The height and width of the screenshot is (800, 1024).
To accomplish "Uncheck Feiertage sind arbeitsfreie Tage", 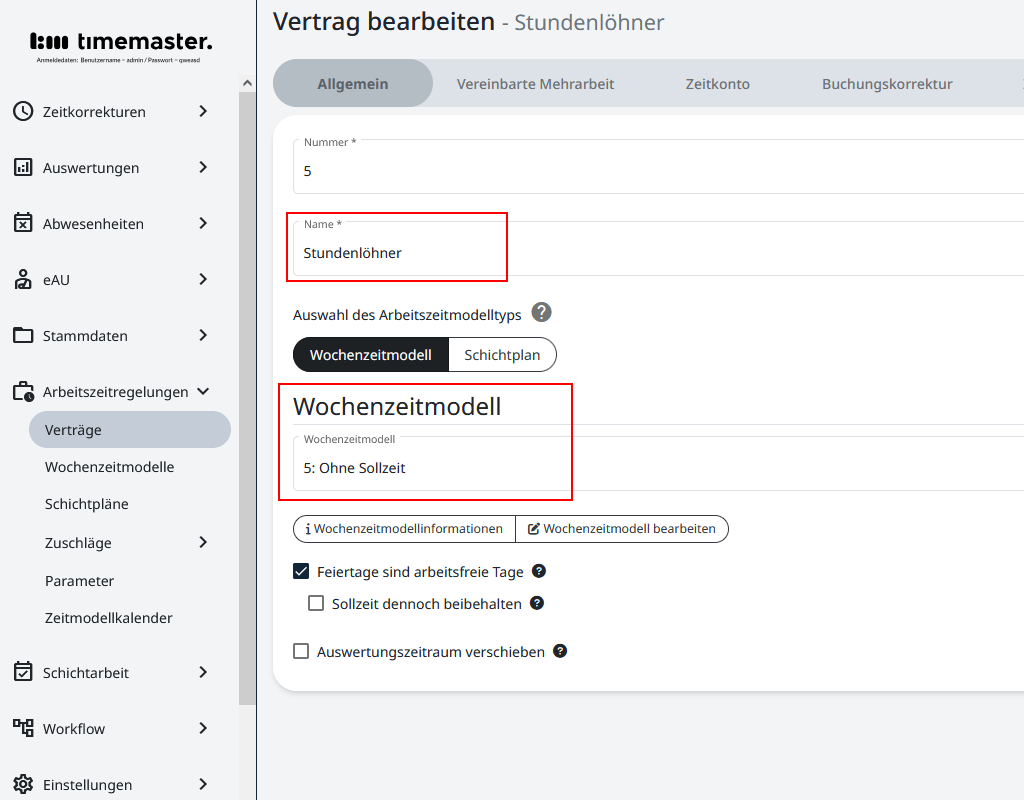I will tap(300, 571).
